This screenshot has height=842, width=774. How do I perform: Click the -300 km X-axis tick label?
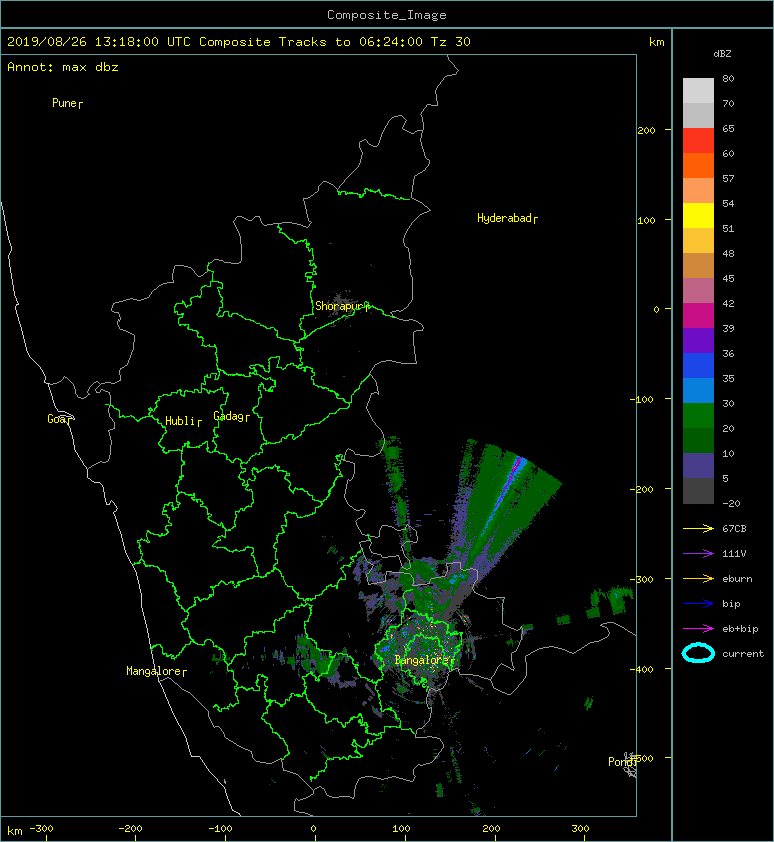pos(41,829)
